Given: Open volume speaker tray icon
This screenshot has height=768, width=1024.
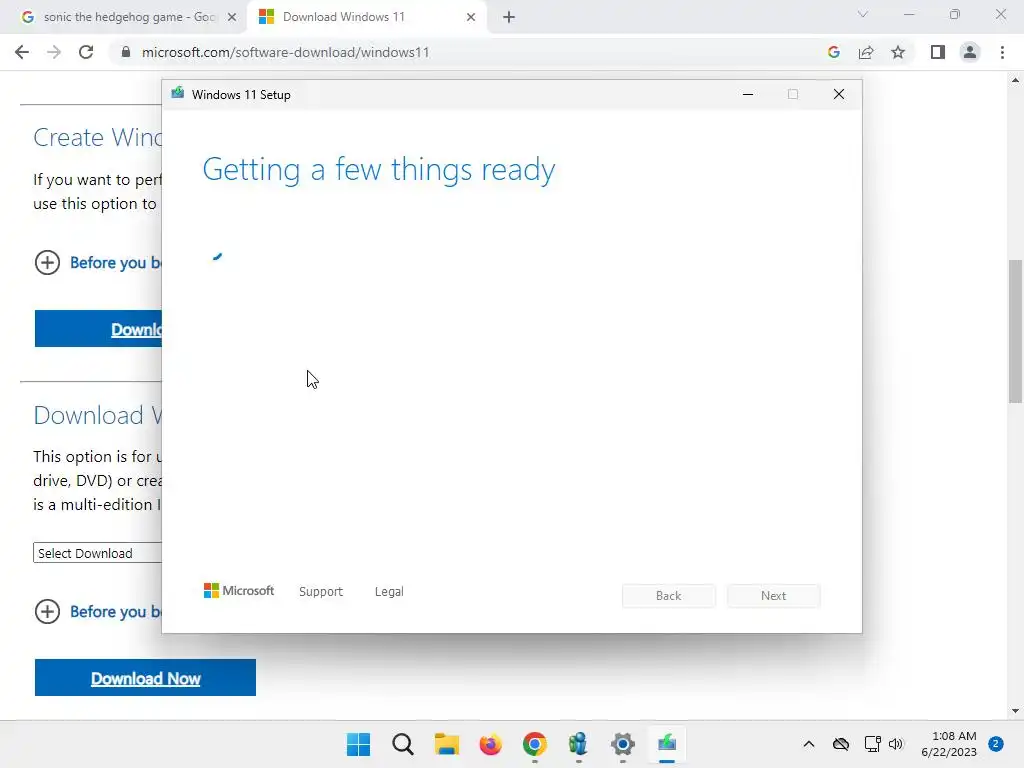Looking at the screenshot, I should click(x=896, y=744).
